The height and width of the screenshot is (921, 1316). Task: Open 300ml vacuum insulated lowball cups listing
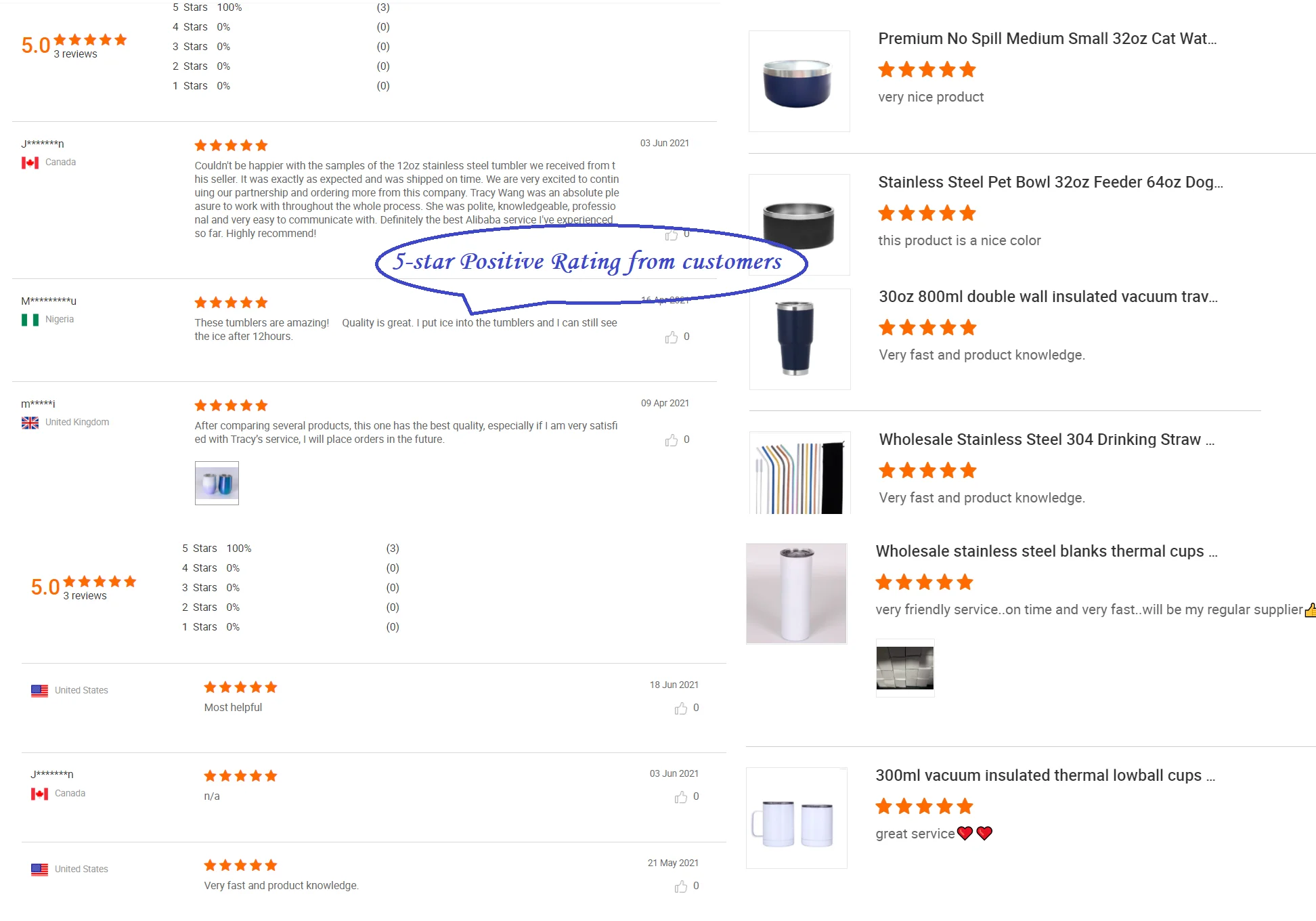[x=1045, y=775]
